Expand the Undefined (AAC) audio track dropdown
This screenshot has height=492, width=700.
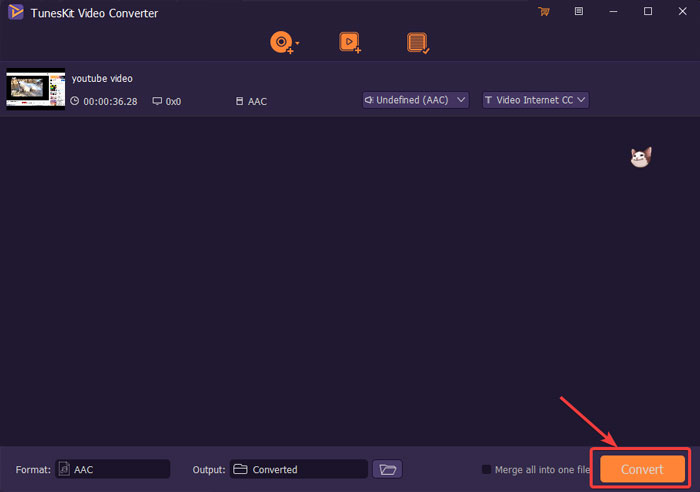(x=415, y=100)
